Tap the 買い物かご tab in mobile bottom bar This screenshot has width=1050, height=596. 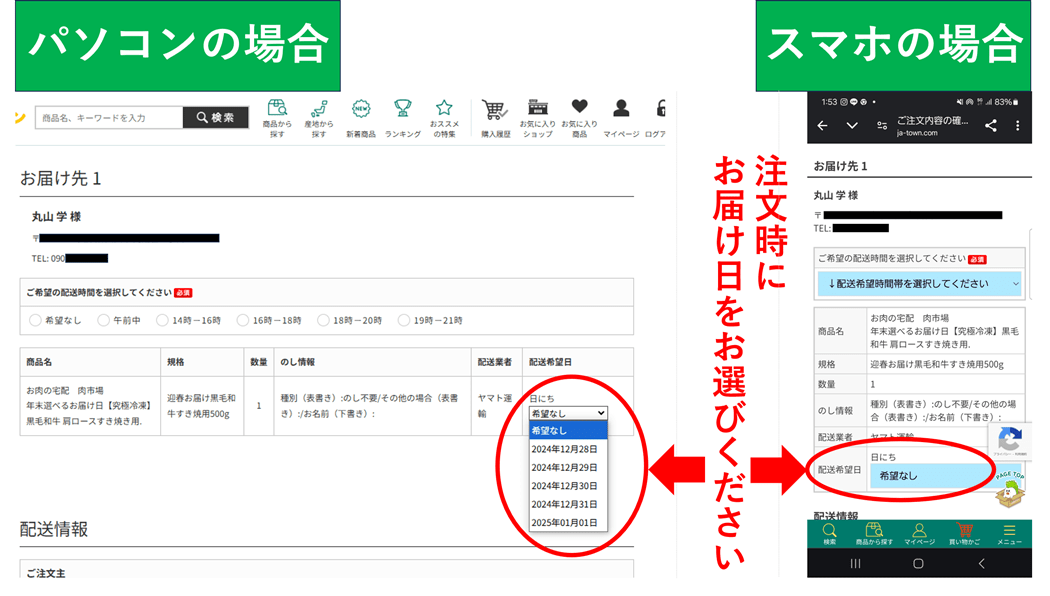(964, 532)
